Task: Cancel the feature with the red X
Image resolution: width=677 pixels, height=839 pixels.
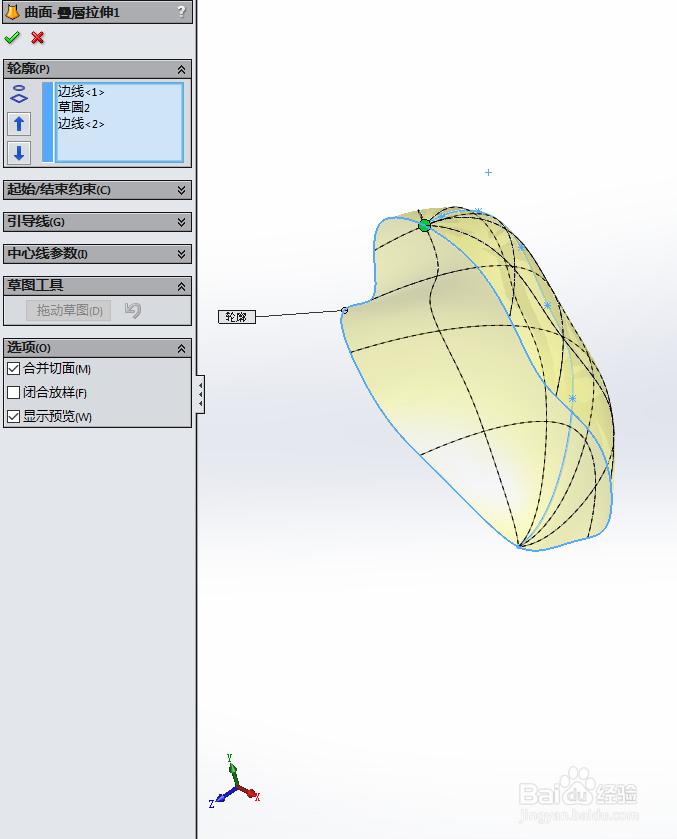Action: tap(37, 37)
